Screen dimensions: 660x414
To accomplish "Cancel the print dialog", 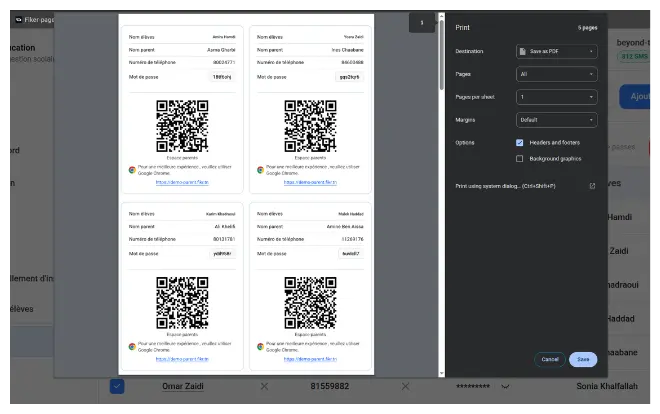I will point(550,359).
